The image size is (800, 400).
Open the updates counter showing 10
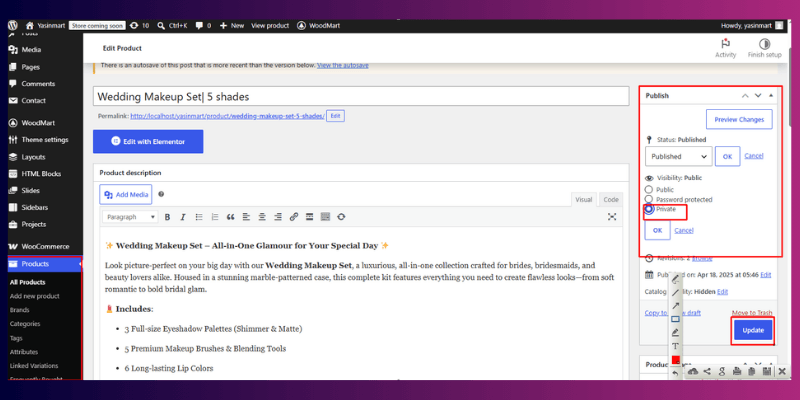[140, 26]
